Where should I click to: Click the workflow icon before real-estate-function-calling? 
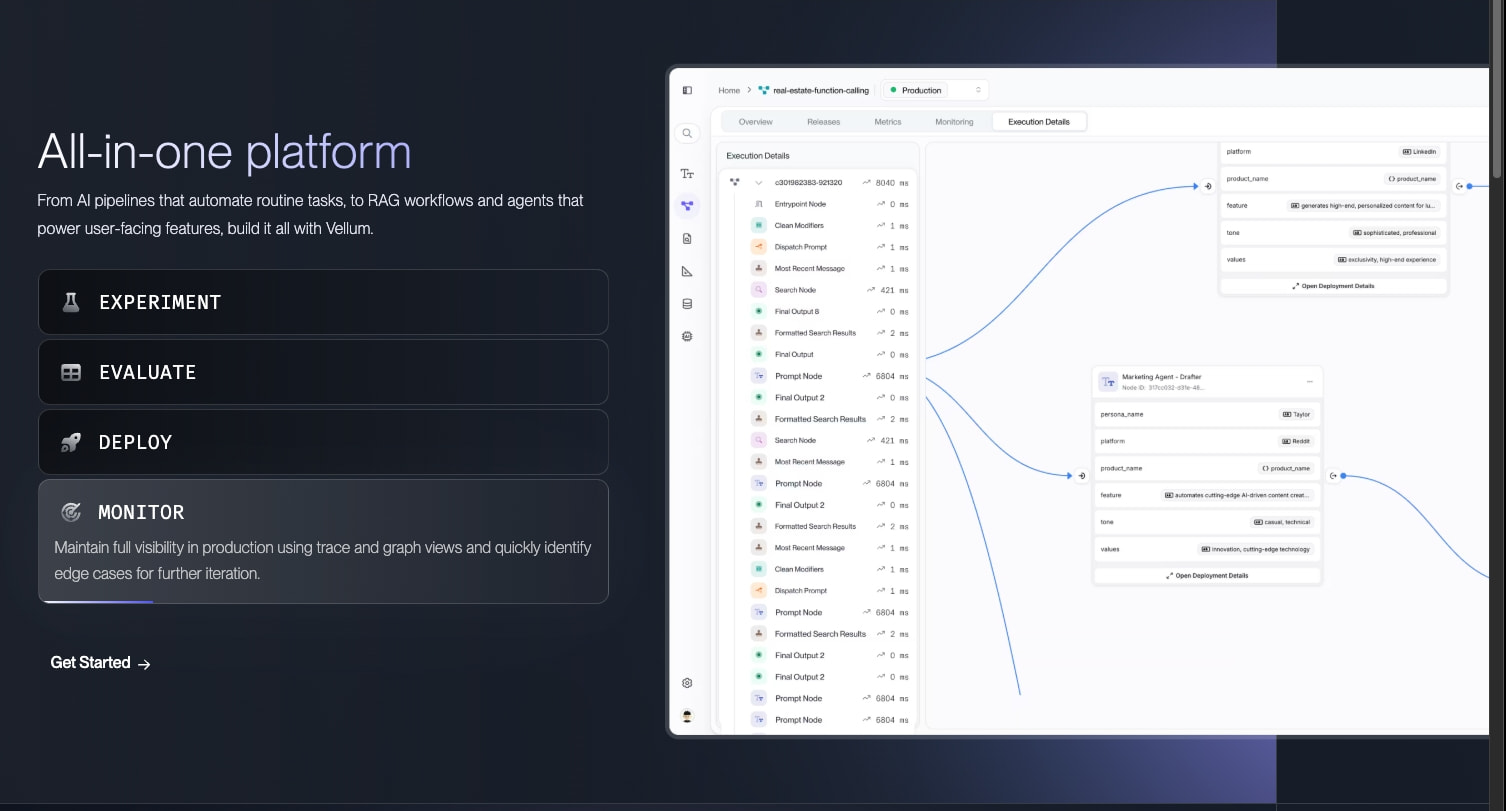pos(764,90)
